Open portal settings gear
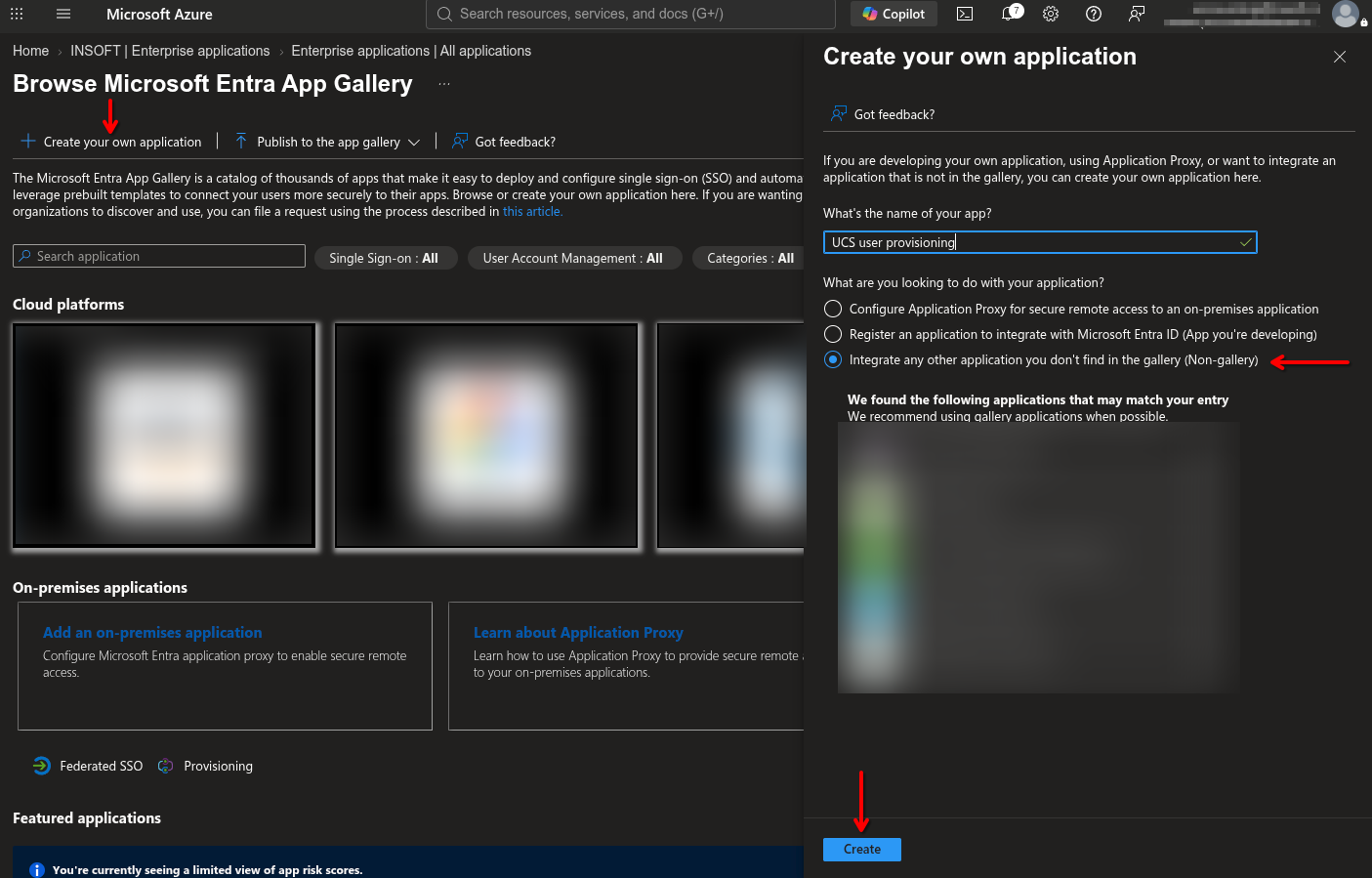The width and height of the screenshot is (1372, 878). (1051, 14)
